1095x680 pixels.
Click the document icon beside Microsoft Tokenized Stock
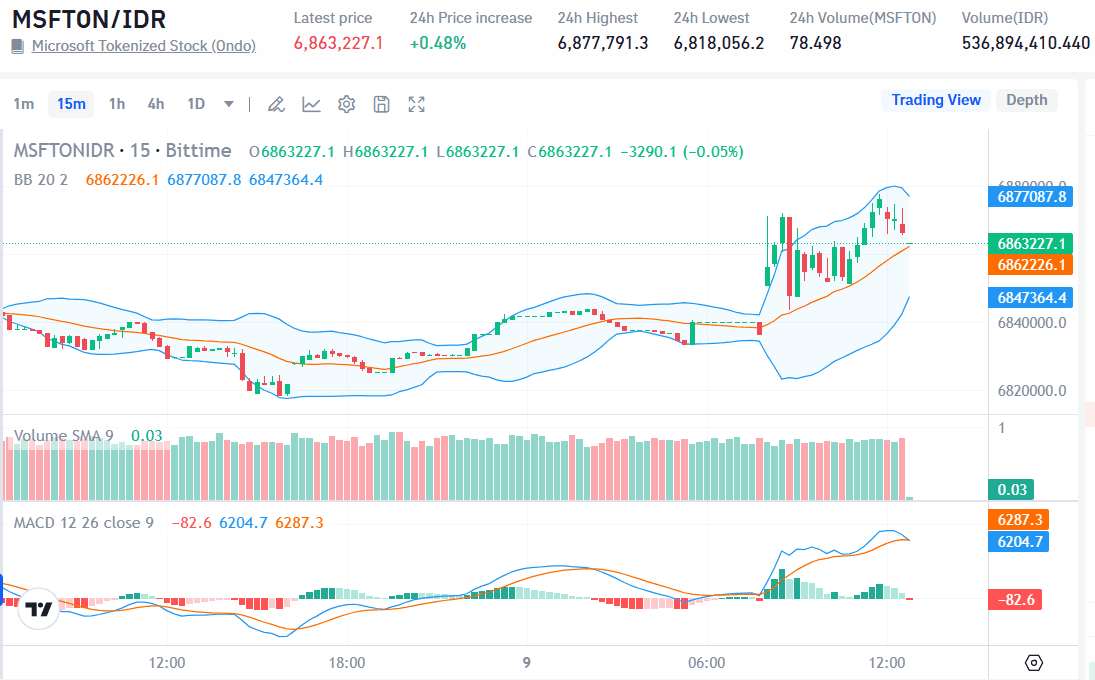click(17, 46)
